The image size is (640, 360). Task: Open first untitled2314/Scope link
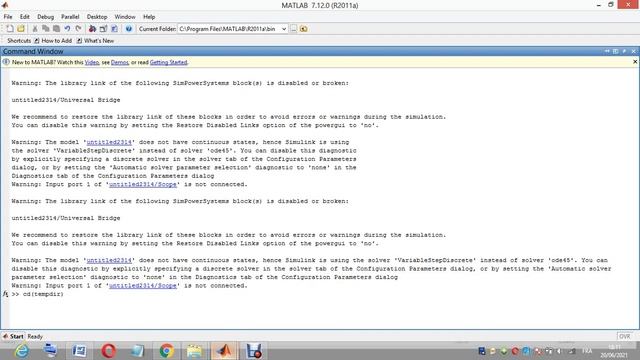click(x=143, y=184)
